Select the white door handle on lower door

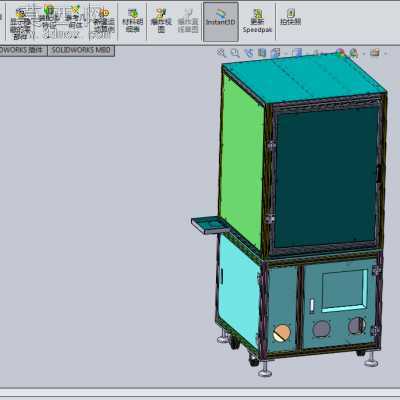[x=312, y=305]
